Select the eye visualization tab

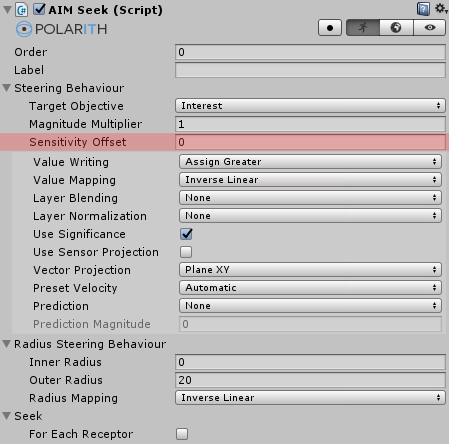(430, 27)
